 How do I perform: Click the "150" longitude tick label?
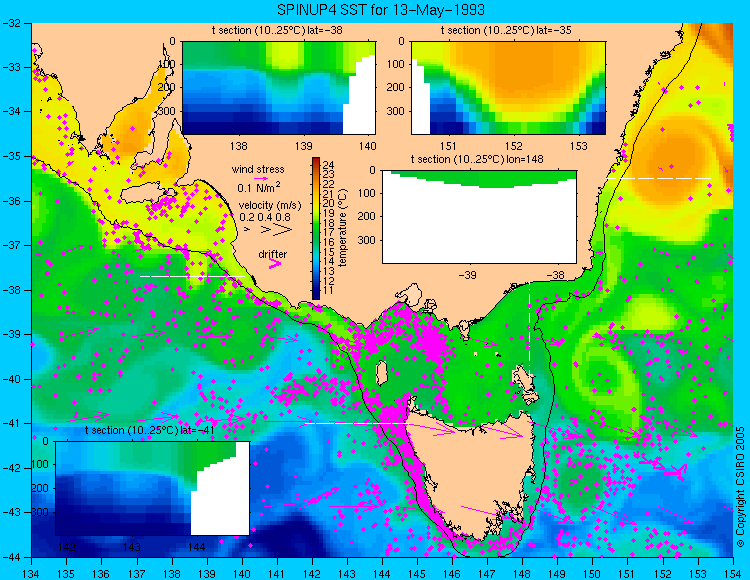click(592, 573)
